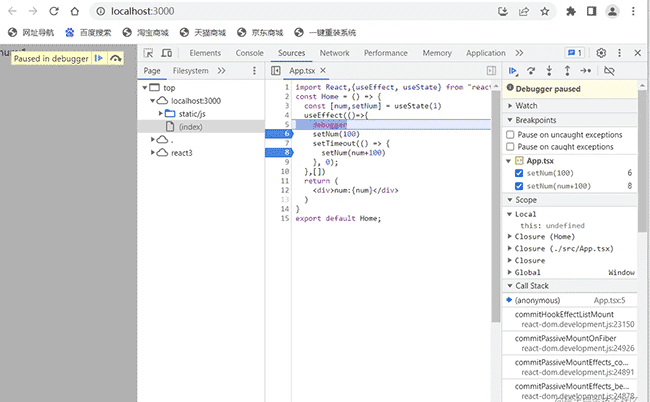Toggle the breakpoint marker on line 8
This screenshot has height=402, width=650.
(279, 153)
